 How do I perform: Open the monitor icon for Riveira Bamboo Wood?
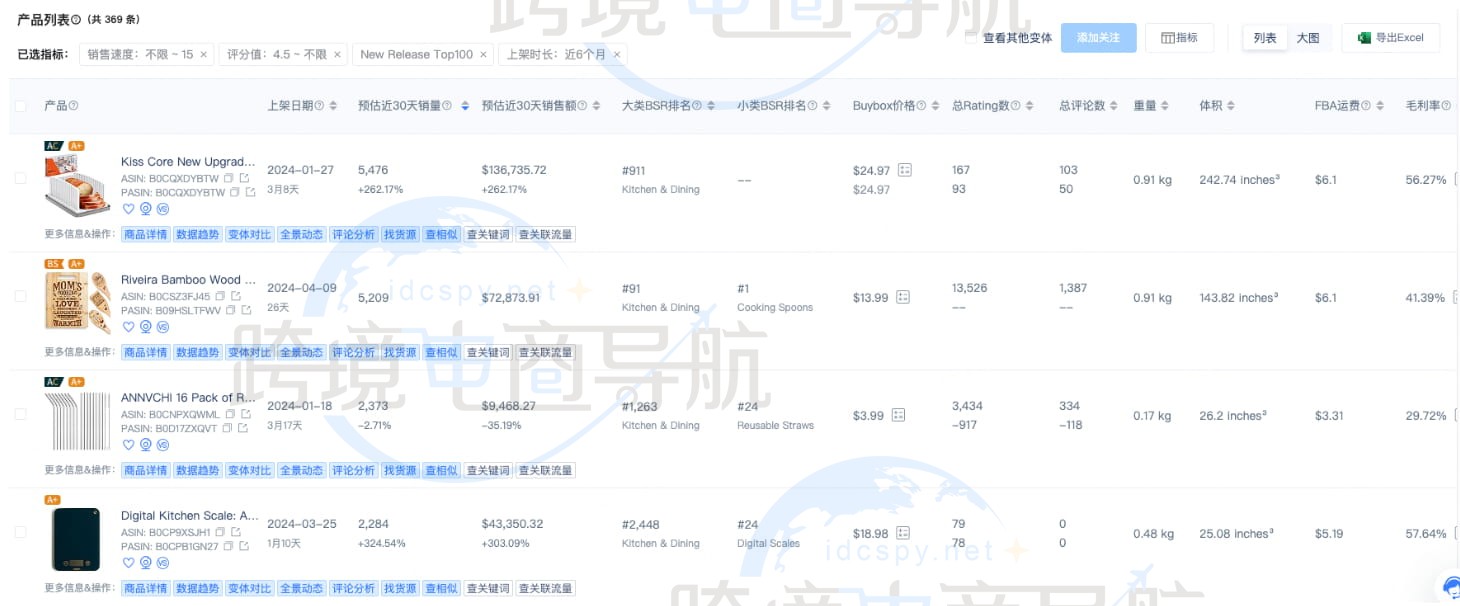pos(146,327)
